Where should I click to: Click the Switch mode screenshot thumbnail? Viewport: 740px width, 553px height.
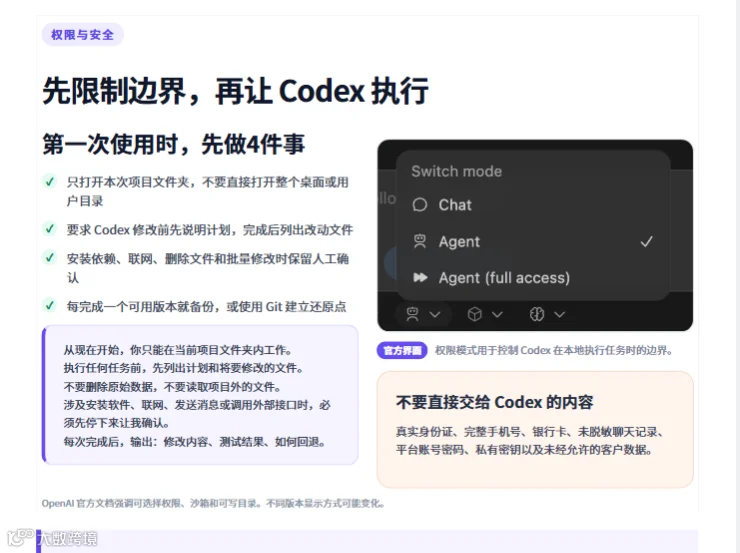(535, 235)
